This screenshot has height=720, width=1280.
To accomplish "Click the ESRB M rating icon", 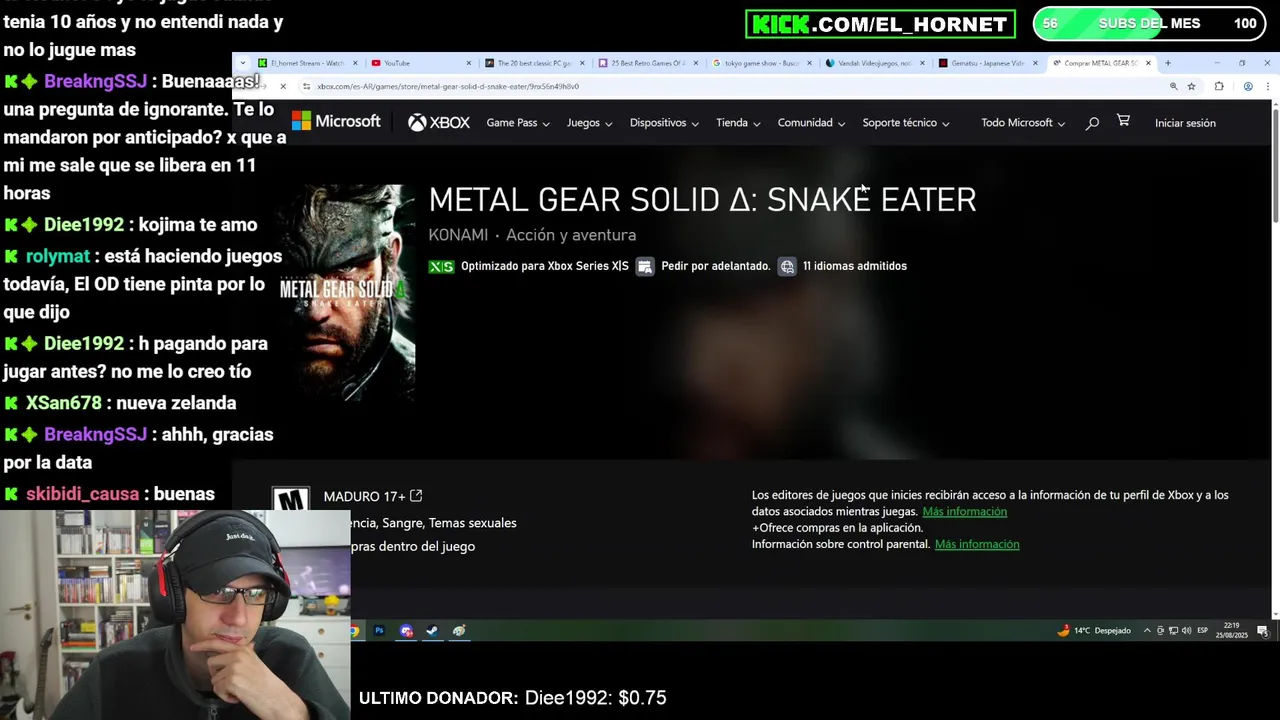I will pos(291,500).
